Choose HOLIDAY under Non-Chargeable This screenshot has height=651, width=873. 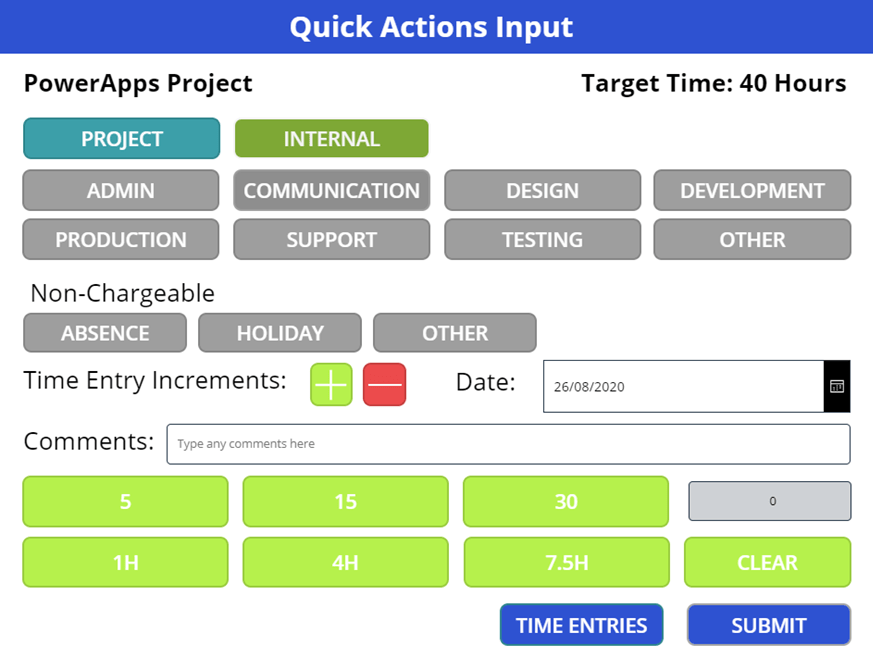[279, 333]
